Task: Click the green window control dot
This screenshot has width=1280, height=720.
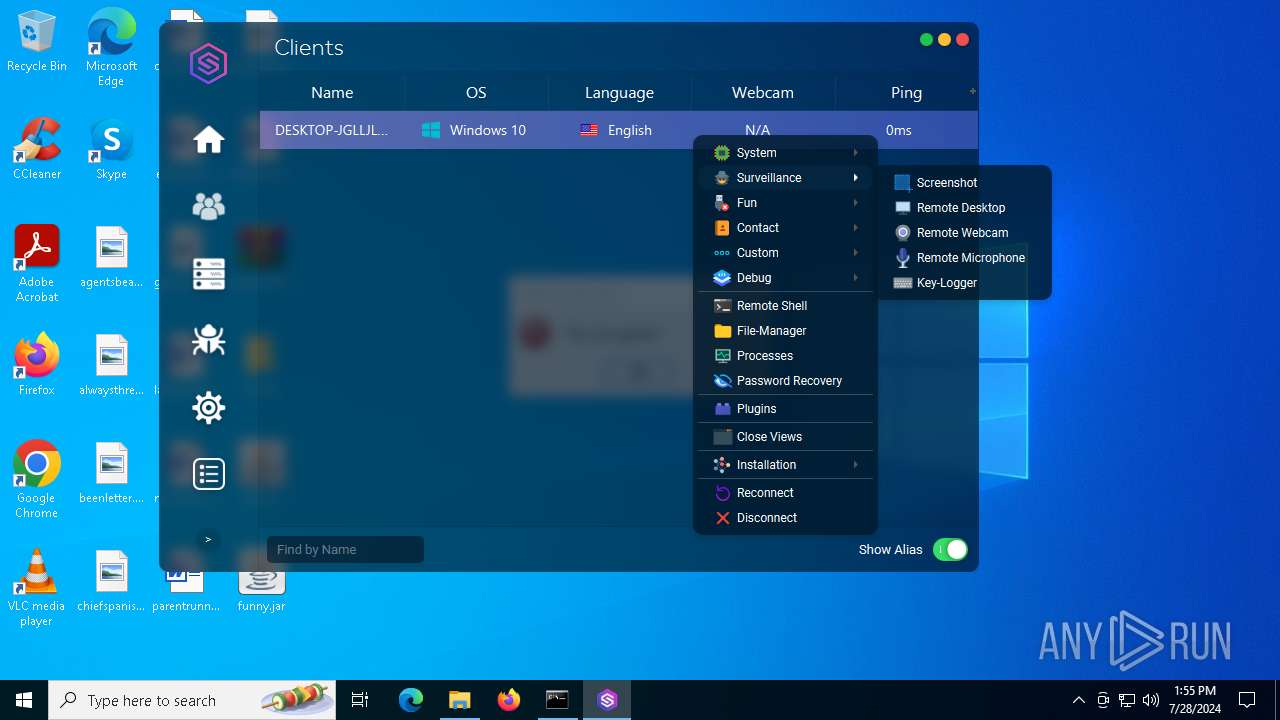Action: point(926,40)
